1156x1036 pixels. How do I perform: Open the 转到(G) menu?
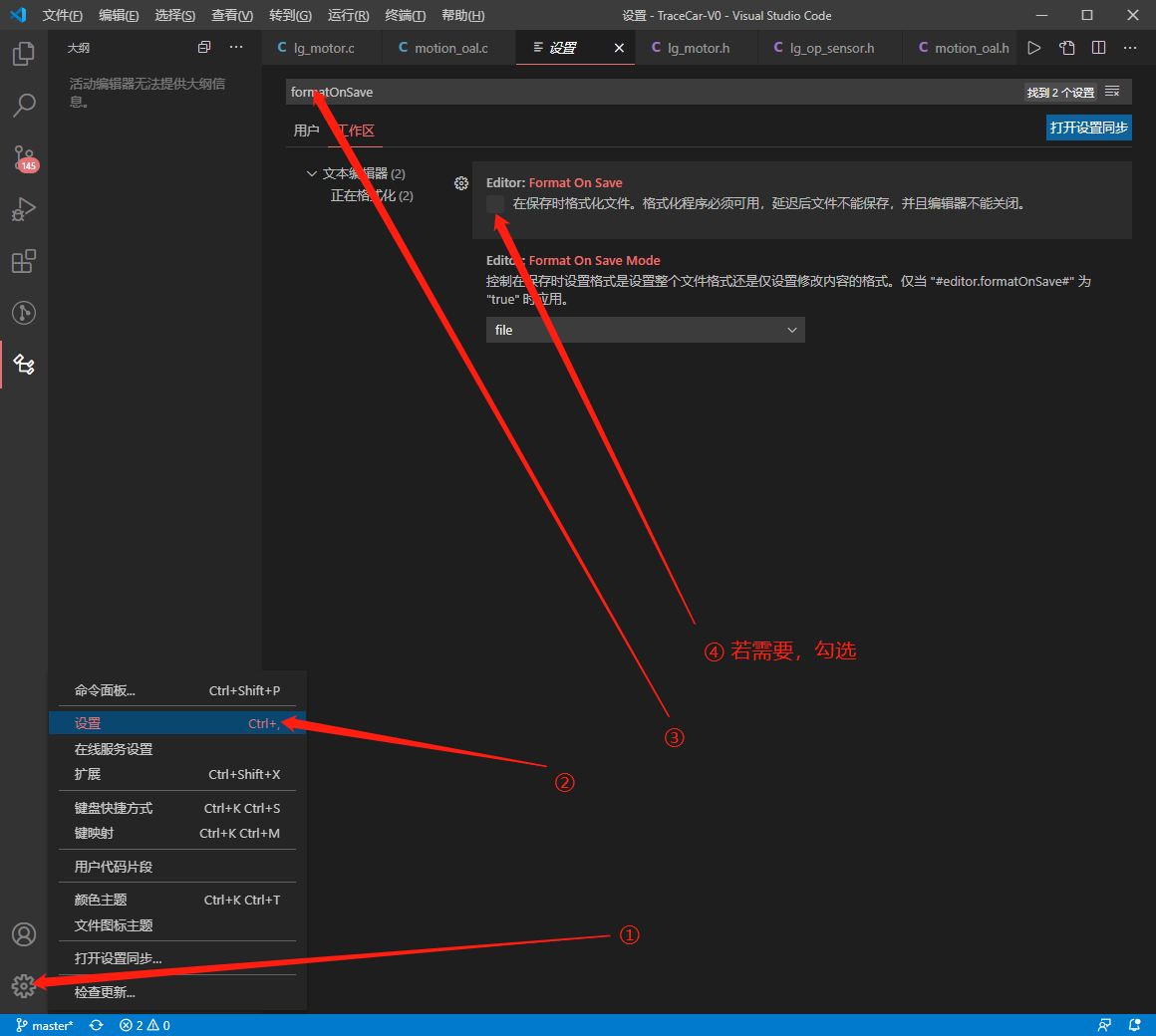(290, 16)
